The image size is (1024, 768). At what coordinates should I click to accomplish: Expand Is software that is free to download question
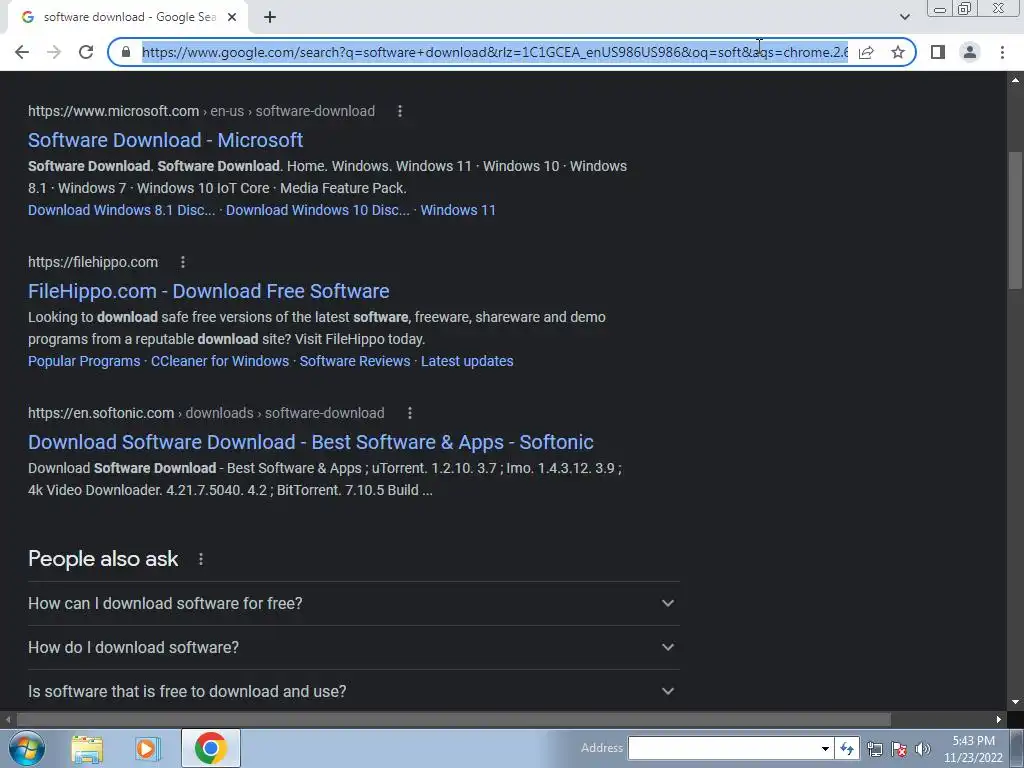[x=353, y=691]
